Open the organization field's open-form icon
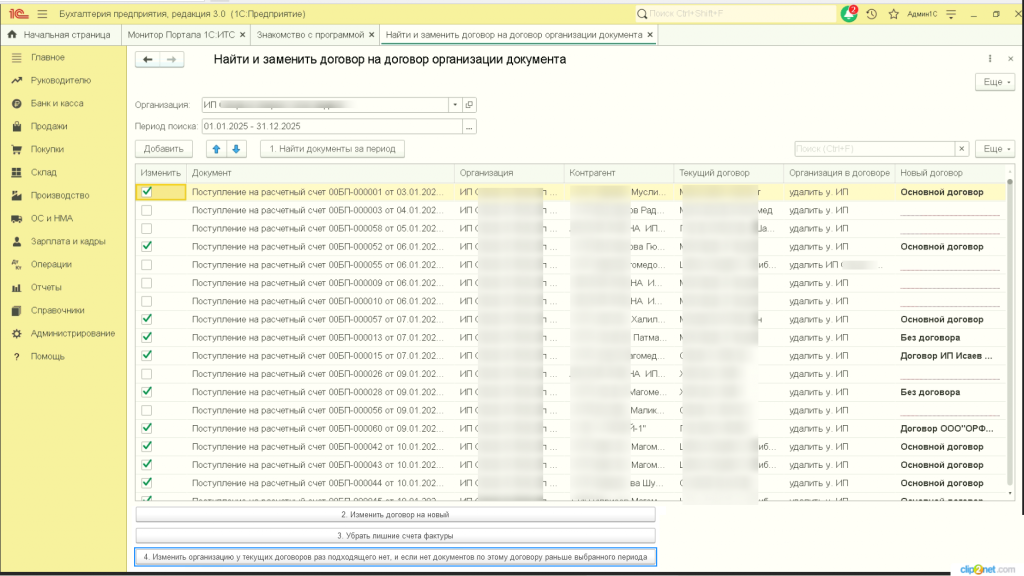The height and width of the screenshot is (576, 1024). point(469,104)
